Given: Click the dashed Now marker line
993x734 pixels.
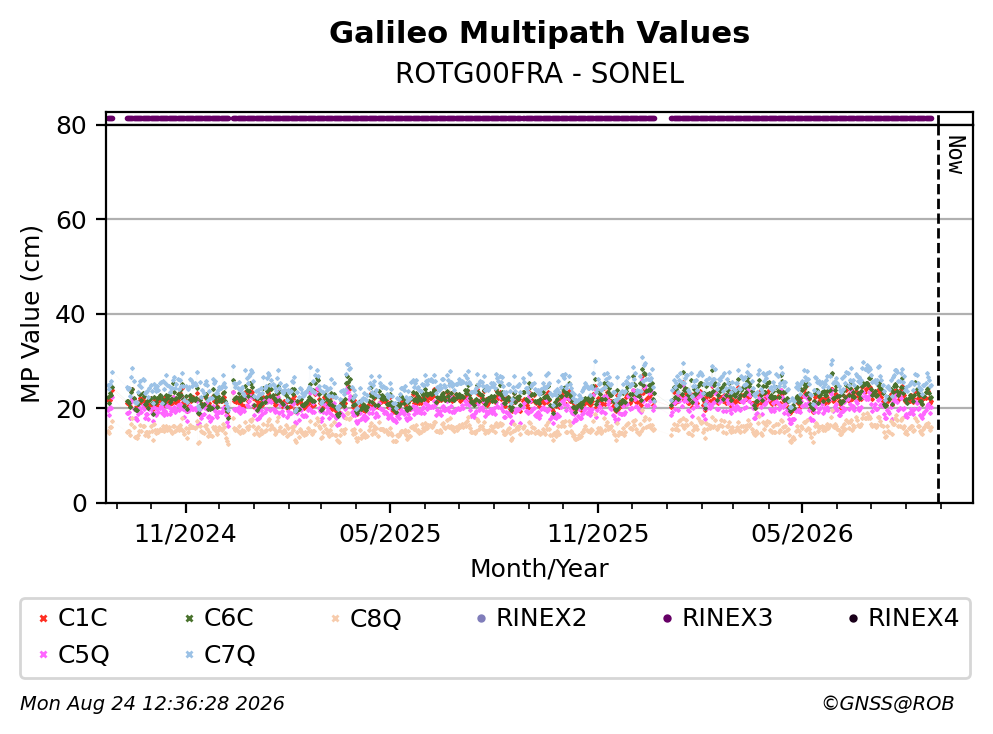Looking at the screenshot, I should point(938,310).
